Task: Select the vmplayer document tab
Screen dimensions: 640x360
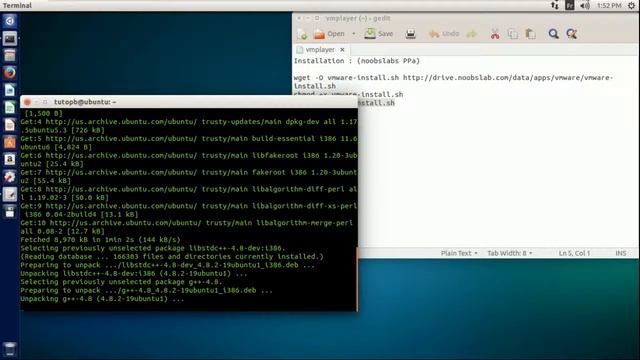Action: click(320, 49)
